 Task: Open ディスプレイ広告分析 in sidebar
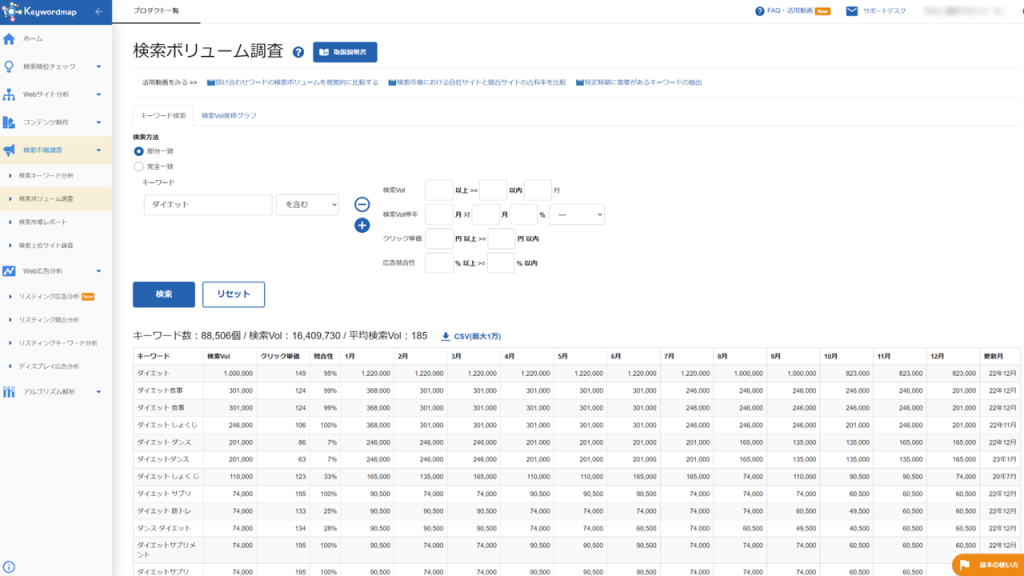[x=49, y=366]
